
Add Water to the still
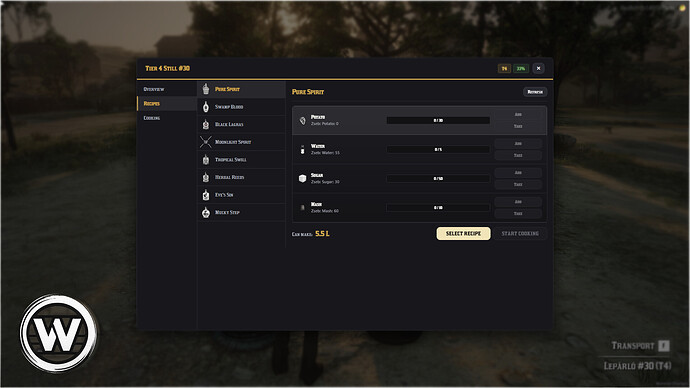tap(518, 143)
